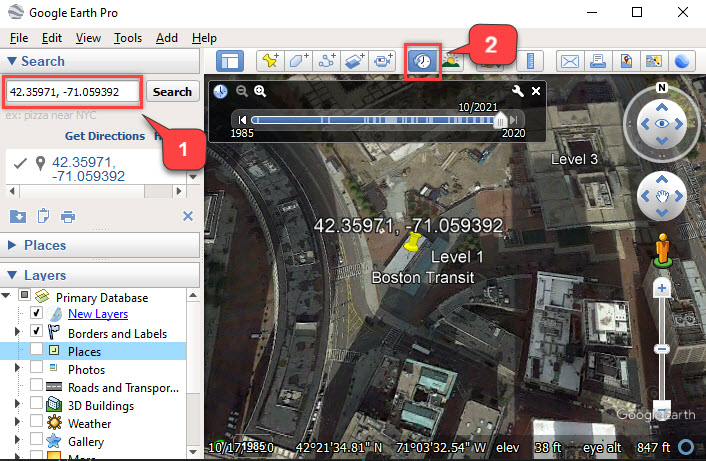
Task: Collapse the Layers panel
Action: point(12,275)
